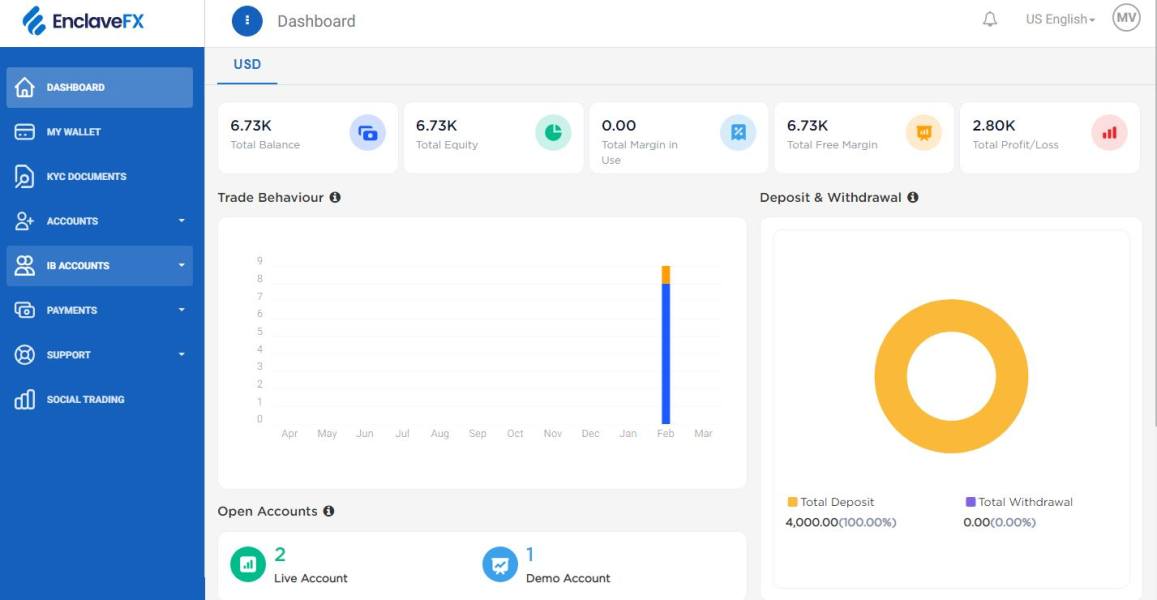
Task: Select the USD tab
Action: pyautogui.click(x=247, y=64)
